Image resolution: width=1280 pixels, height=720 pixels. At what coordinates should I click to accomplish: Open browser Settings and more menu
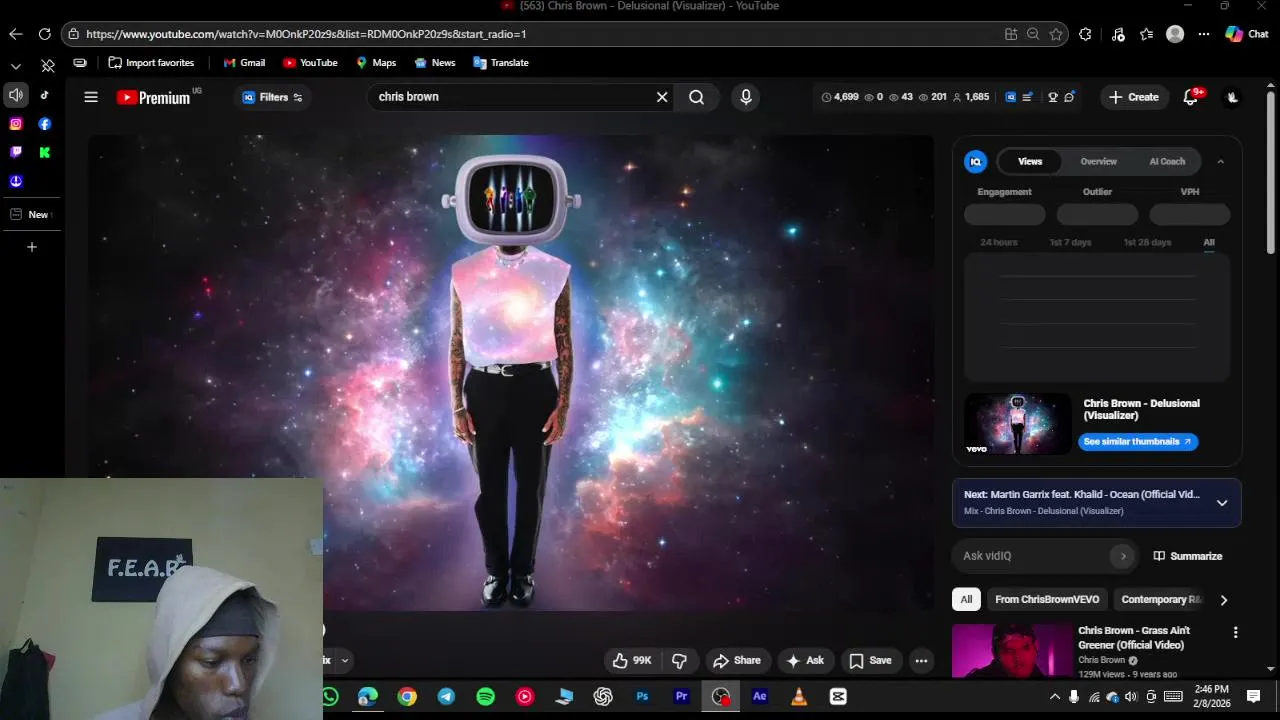(1204, 34)
